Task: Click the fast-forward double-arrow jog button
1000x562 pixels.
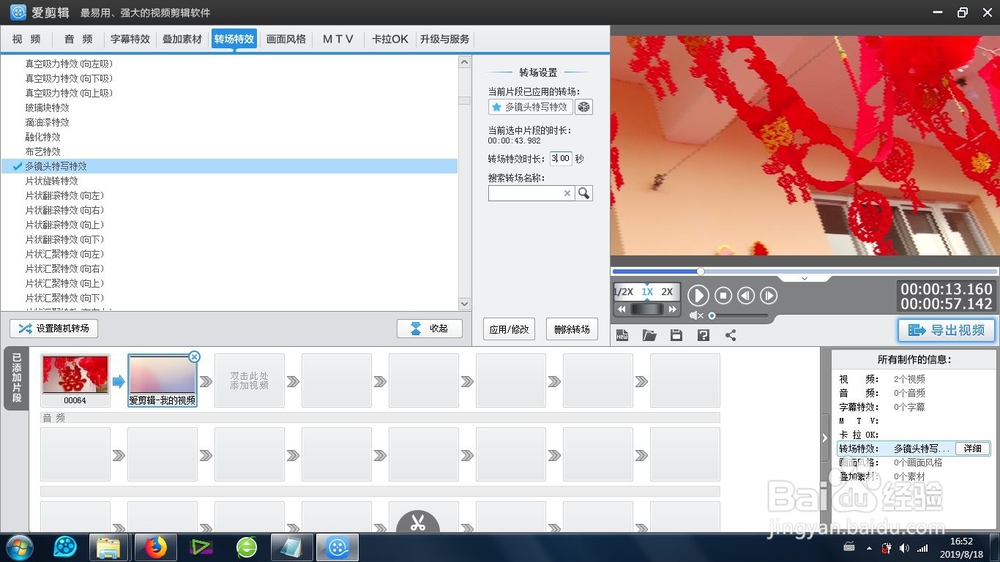Action: click(672, 309)
